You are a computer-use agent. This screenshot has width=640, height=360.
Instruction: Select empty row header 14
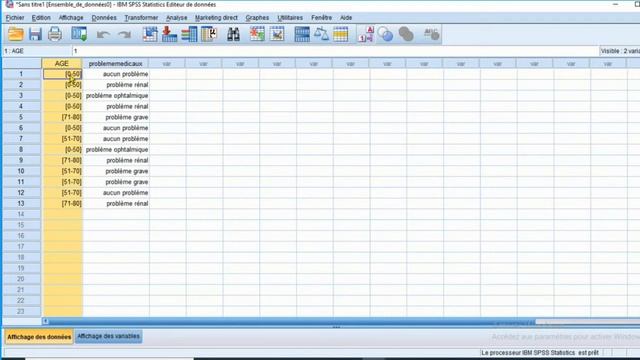tap(21, 214)
